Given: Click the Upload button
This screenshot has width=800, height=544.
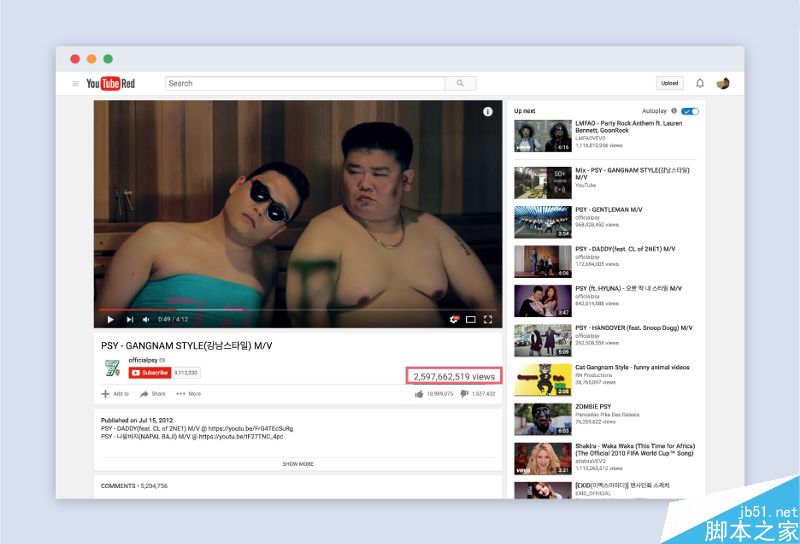Looking at the screenshot, I should 669,83.
